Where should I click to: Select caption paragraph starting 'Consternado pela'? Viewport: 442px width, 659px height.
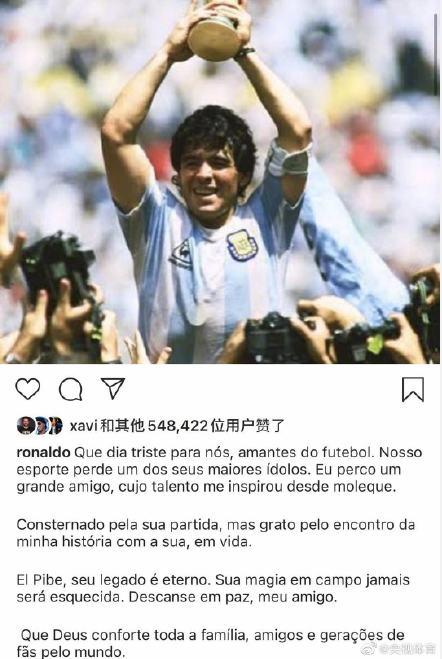216,533
